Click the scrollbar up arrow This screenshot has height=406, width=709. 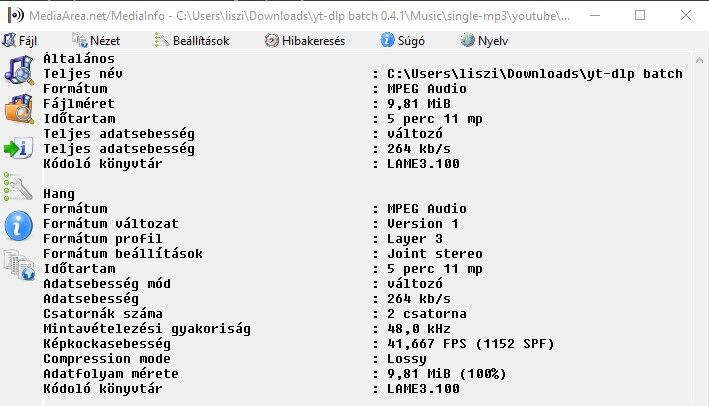coord(699,62)
